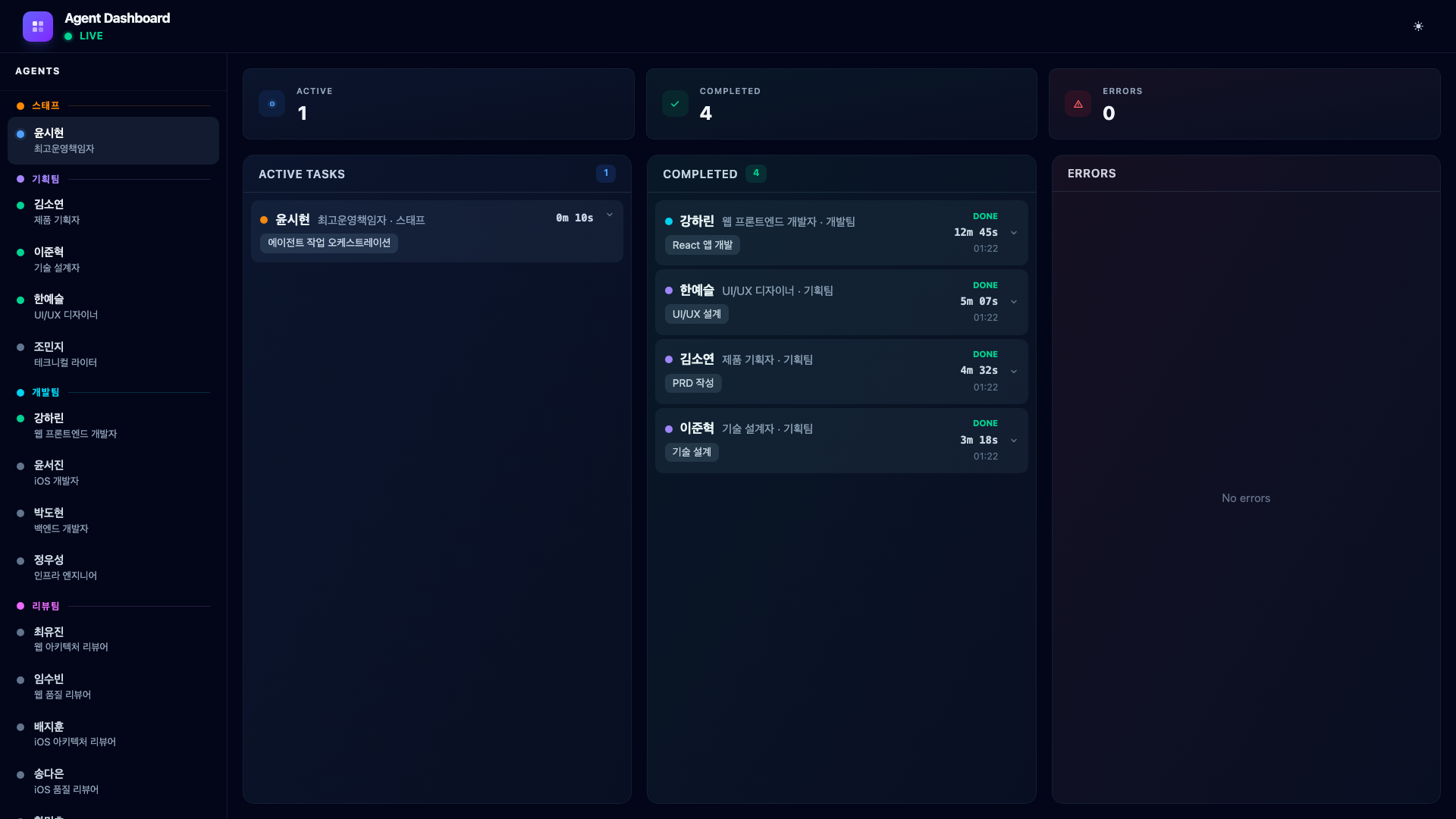Click the active tasks count badge
The width and height of the screenshot is (1456, 819).
click(x=605, y=173)
